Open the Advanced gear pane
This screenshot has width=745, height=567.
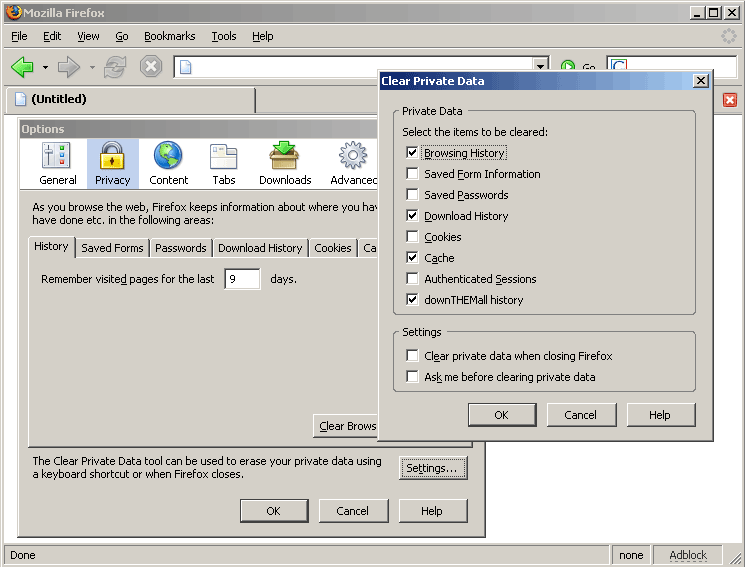[x=353, y=163]
